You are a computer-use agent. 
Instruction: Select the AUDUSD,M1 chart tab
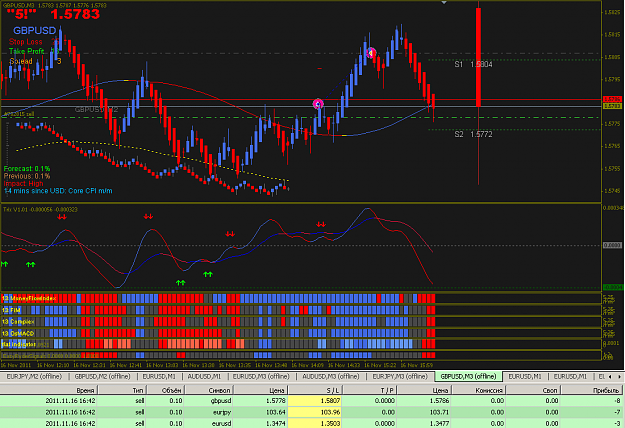tap(204, 376)
